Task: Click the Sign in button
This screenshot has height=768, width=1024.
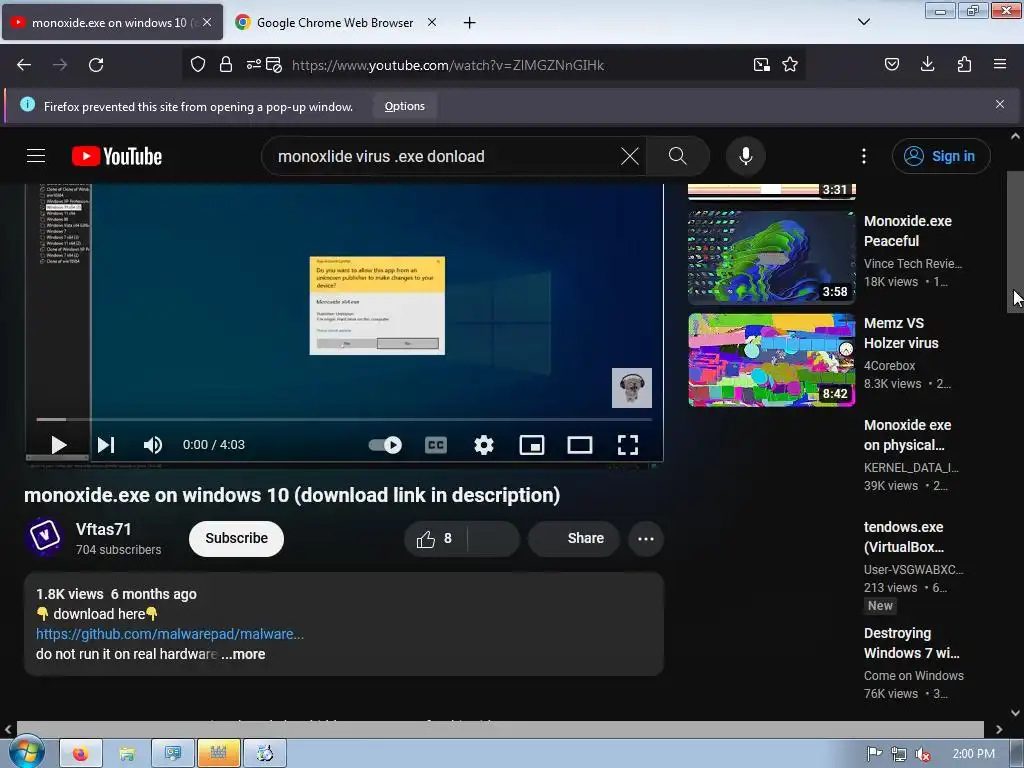Action: pos(941,156)
